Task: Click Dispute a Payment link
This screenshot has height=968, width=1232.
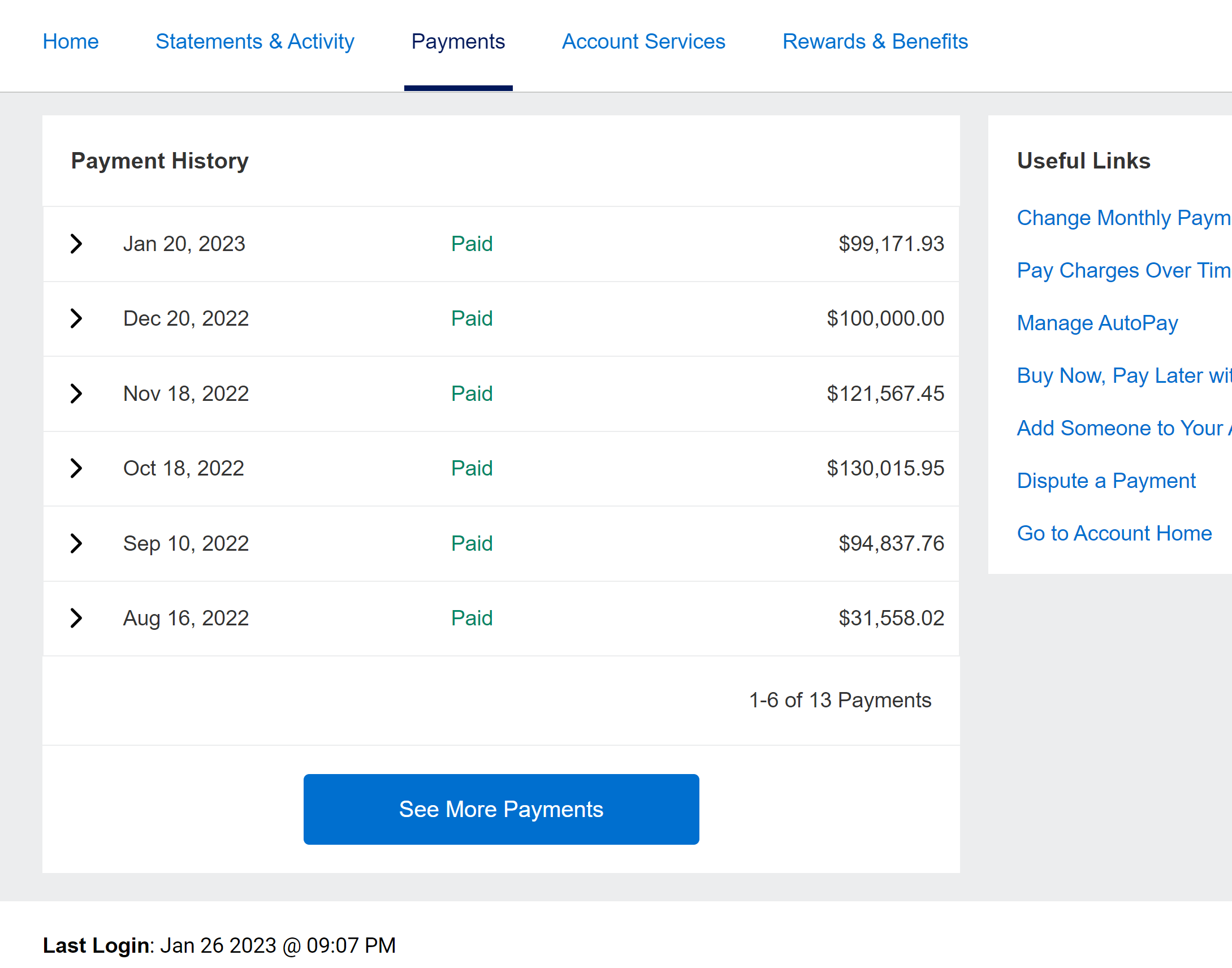Action: pos(1105,481)
